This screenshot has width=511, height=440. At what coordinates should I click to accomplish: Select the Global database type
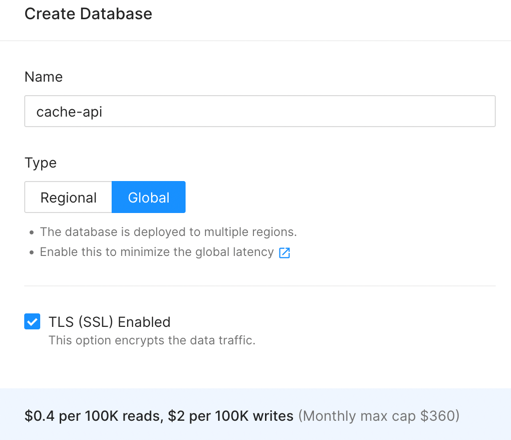point(149,197)
